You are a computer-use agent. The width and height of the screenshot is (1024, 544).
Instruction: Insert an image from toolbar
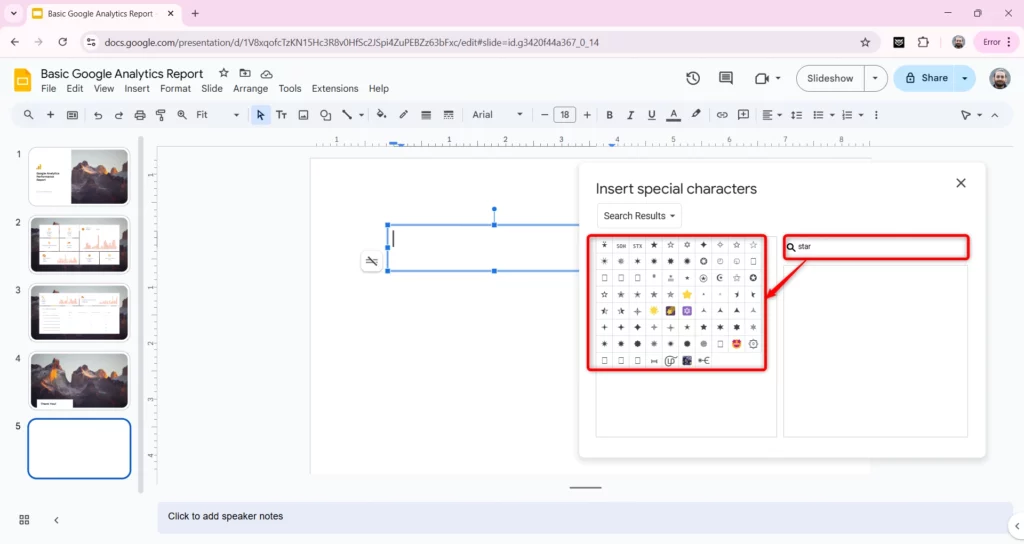[303, 115]
